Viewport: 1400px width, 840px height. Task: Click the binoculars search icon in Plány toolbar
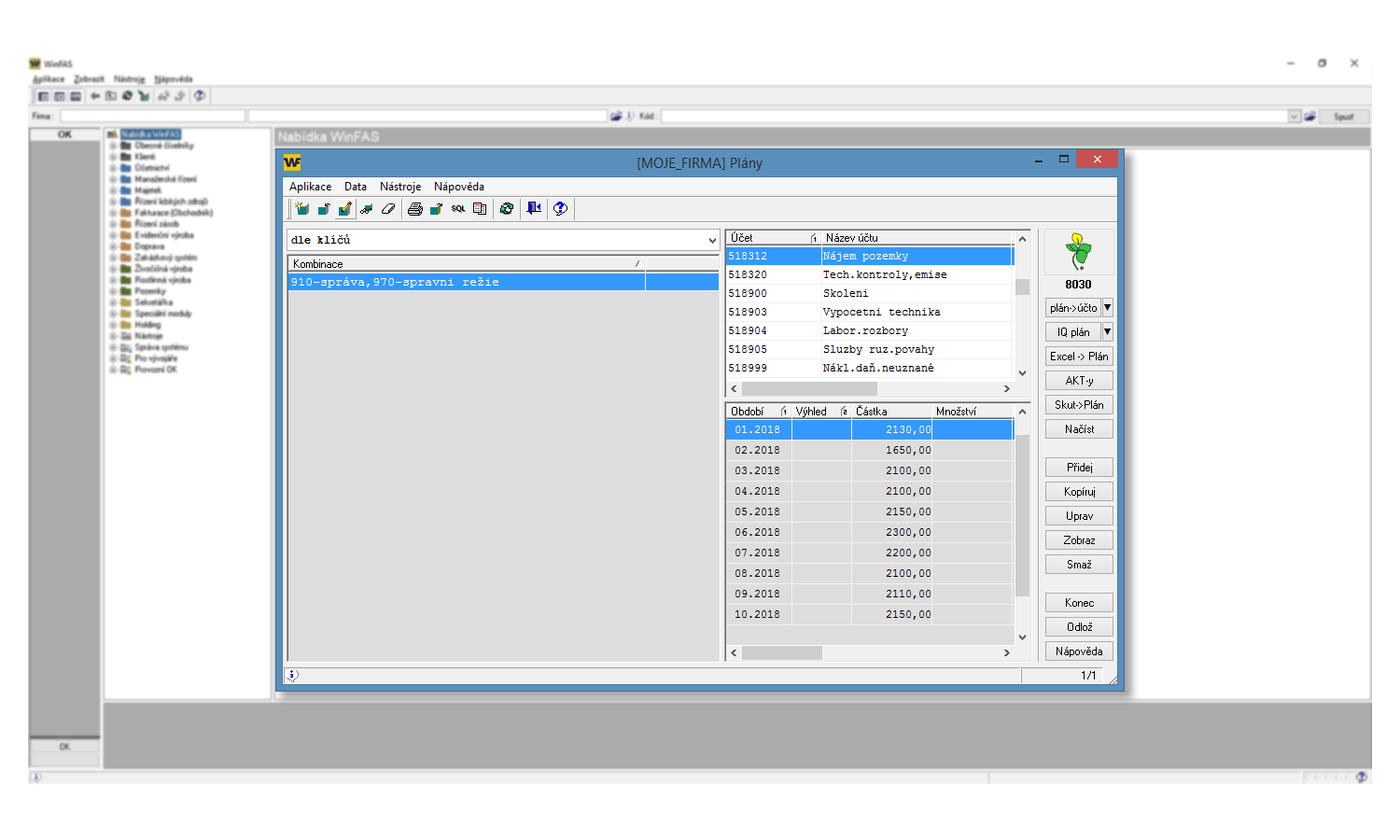(367, 209)
